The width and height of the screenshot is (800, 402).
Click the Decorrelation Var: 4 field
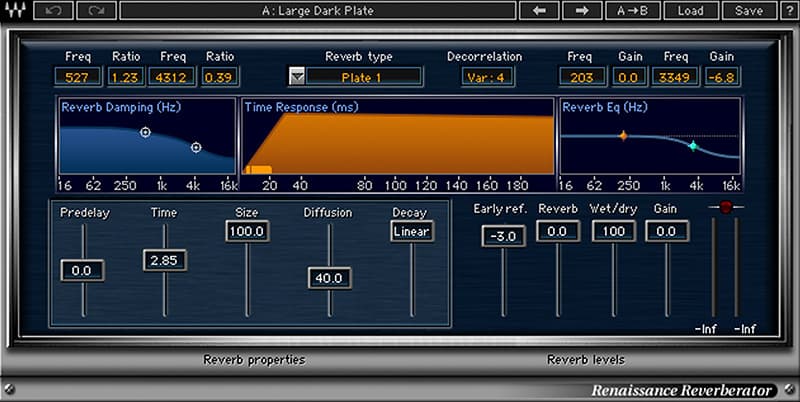(487, 77)
